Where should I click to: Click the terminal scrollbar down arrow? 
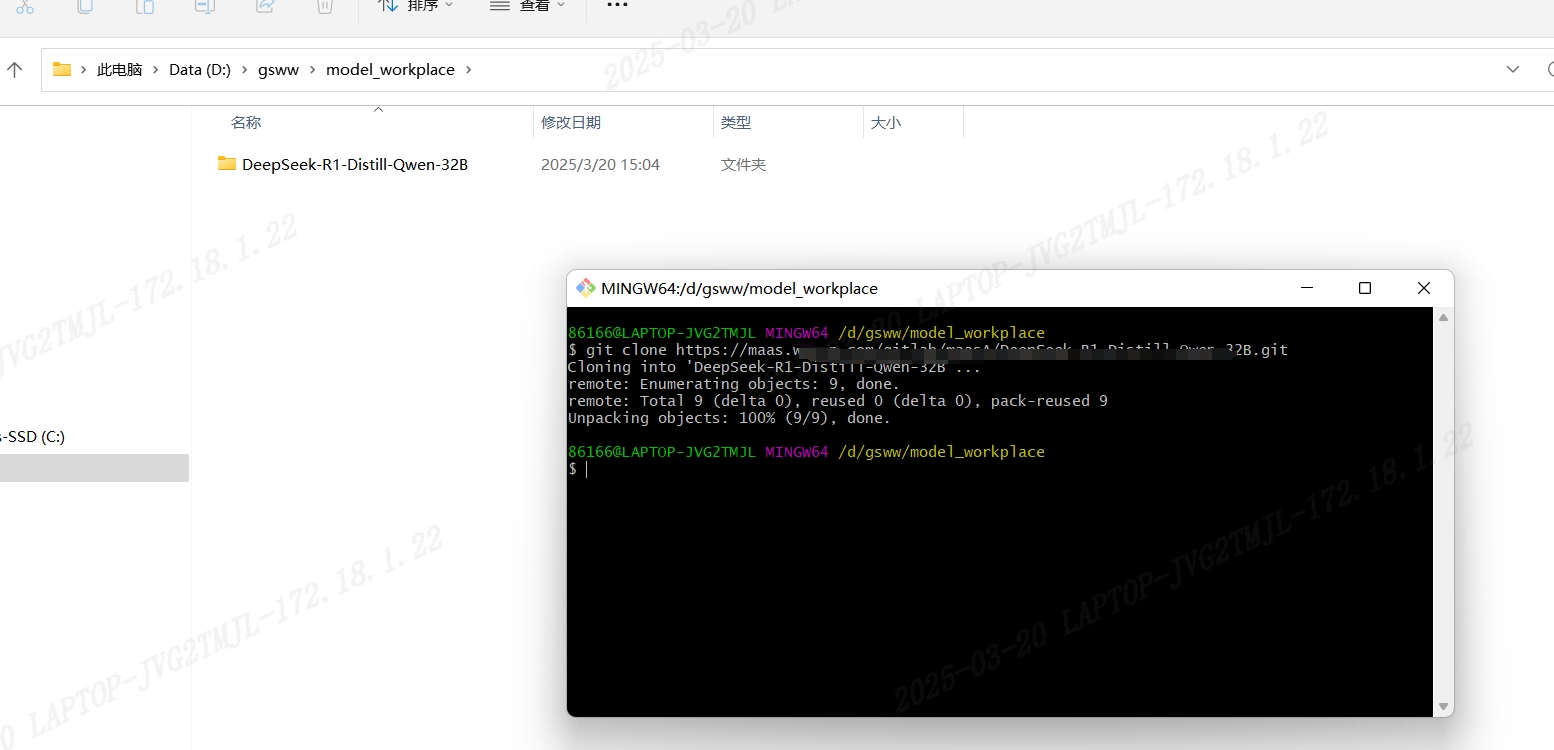point(1443,707)
